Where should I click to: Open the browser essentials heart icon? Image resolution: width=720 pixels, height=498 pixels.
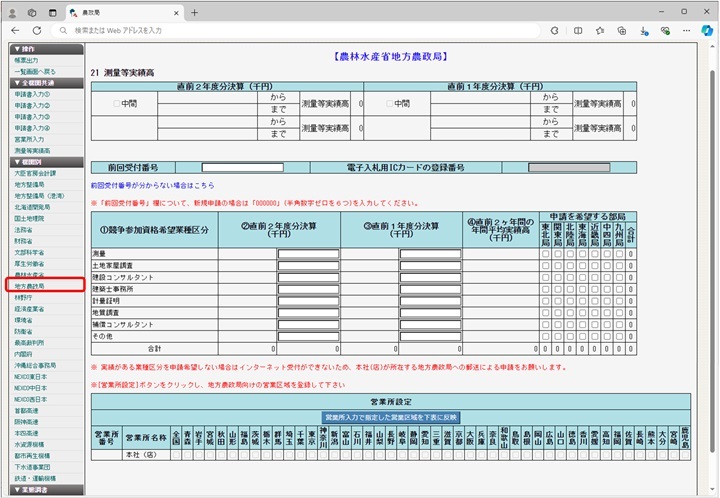(x=665, y=30)
